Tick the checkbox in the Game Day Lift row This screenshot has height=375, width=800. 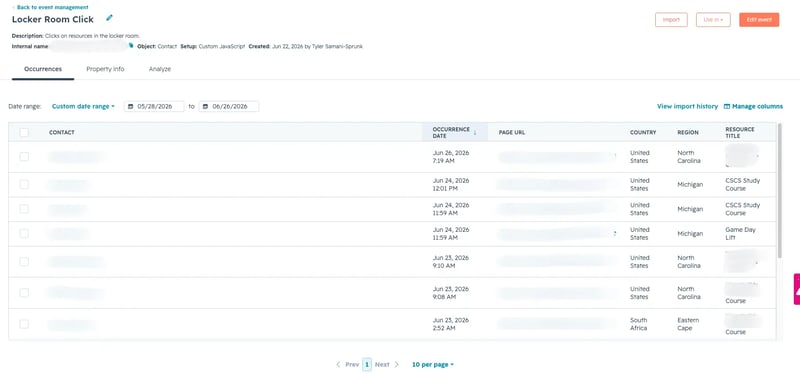24,234
